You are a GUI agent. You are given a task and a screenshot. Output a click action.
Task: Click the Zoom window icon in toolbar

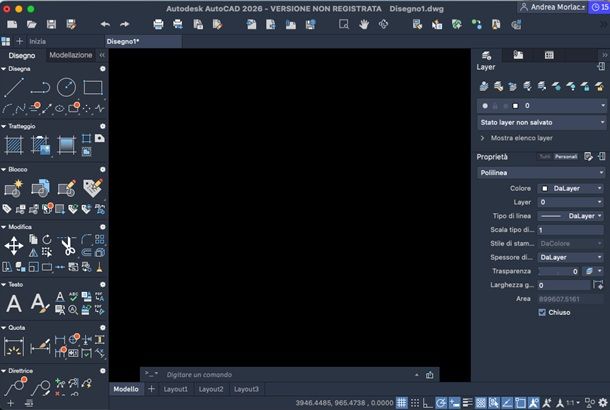[x=344, y=25]
